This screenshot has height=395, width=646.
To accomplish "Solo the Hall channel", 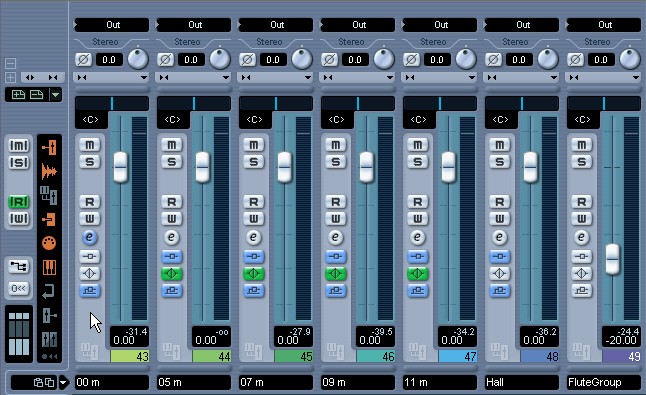I will [x=499, y=162].
